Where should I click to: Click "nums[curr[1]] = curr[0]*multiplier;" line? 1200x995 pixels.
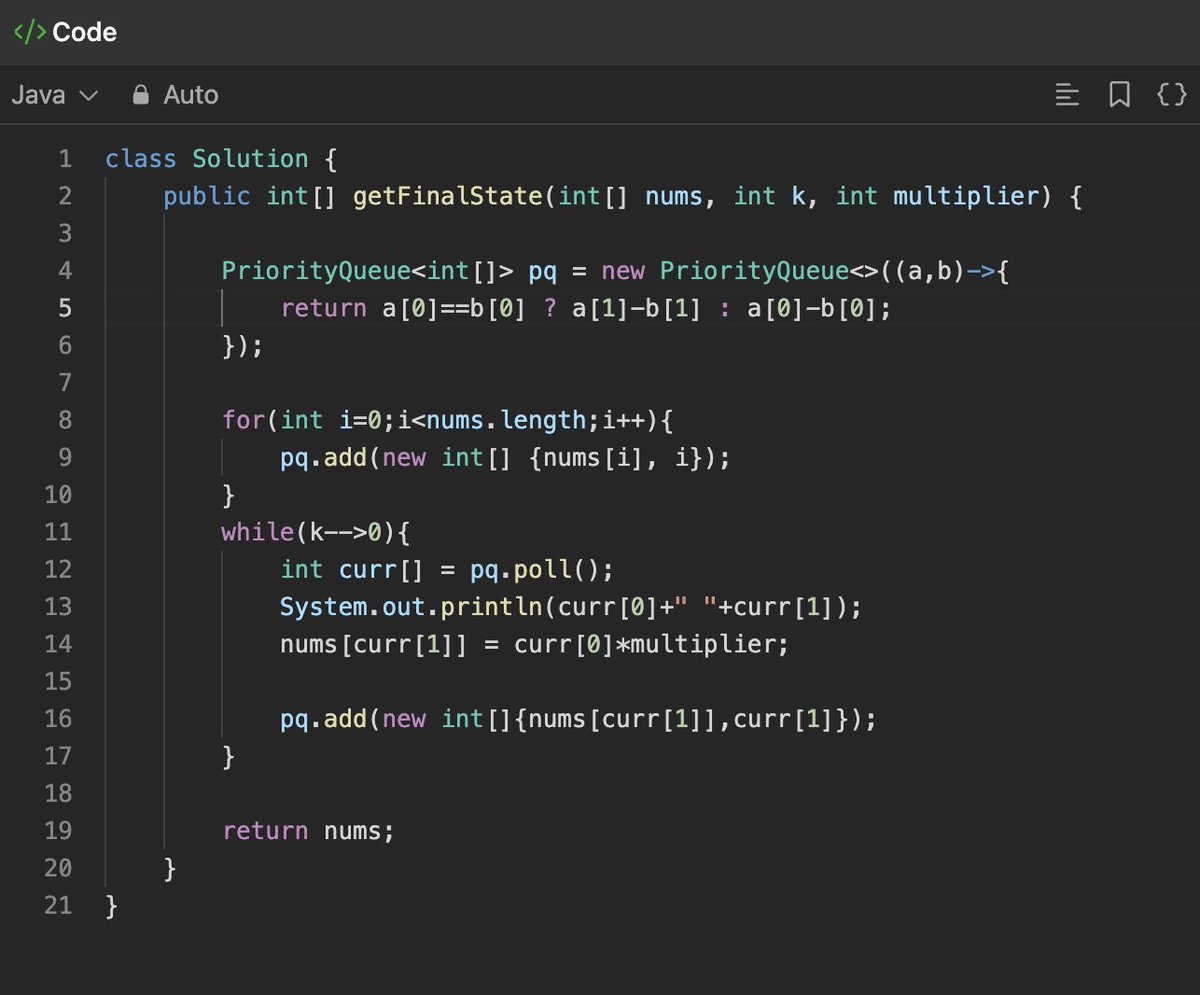pyautogui.click(x=535, y=644)
